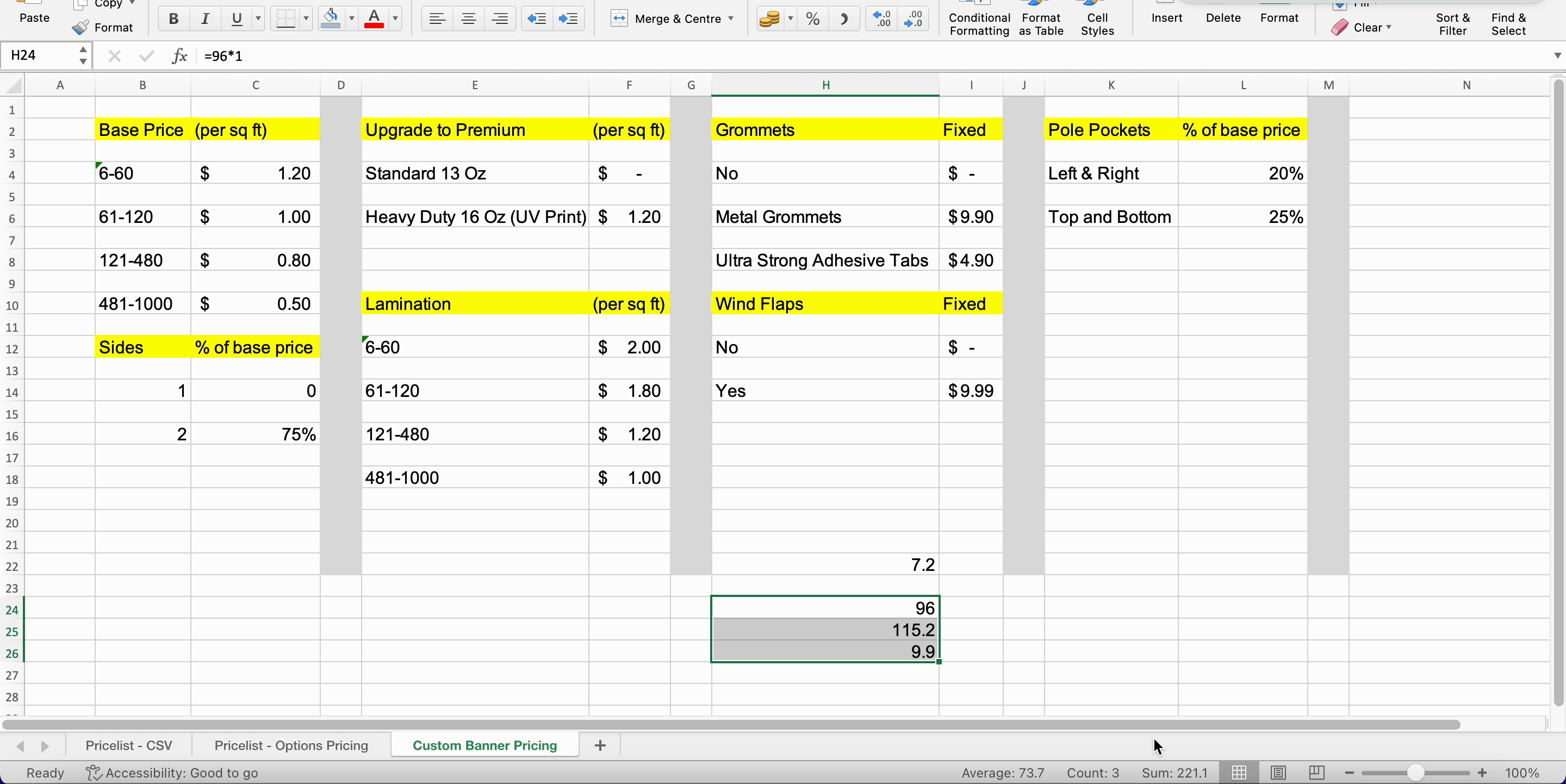The width and height of the screenshot is (1566, 784).
Task: Toggle italic formatting
Action: coord(205,19)
